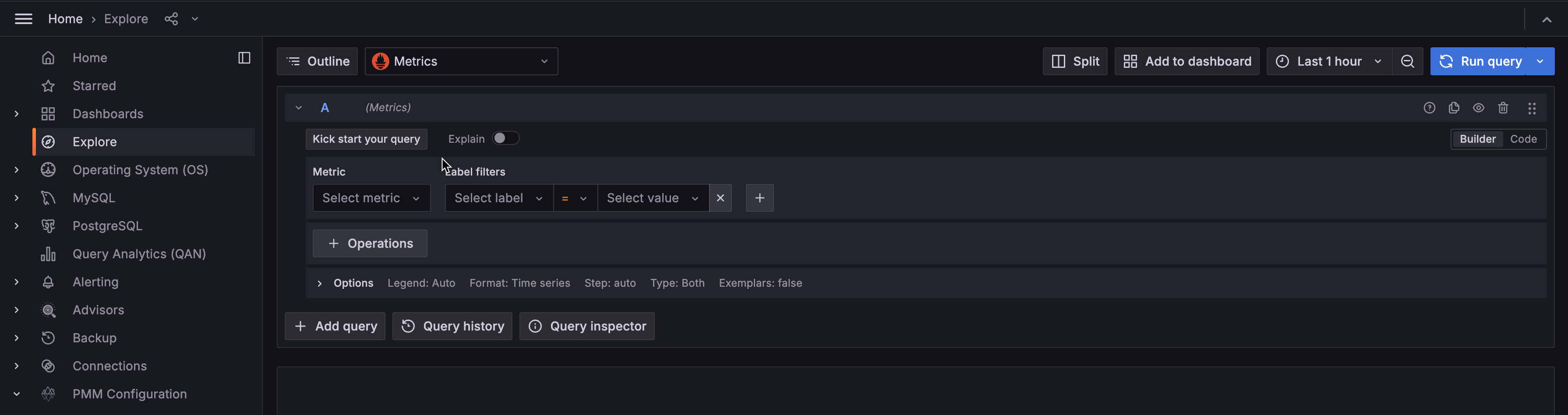Open the hamburger navigation menu
1568x415 pixels.
[23, 19]
